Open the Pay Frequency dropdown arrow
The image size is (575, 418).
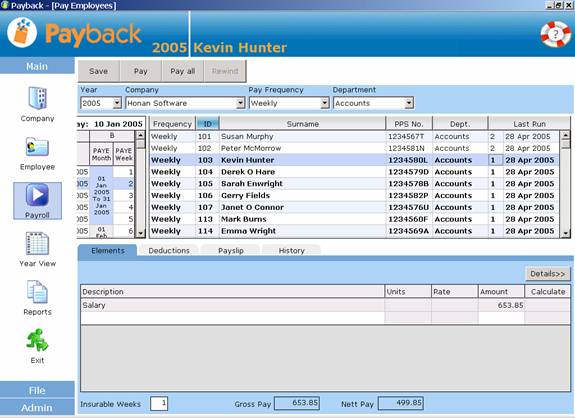click(x=325, y=103)
